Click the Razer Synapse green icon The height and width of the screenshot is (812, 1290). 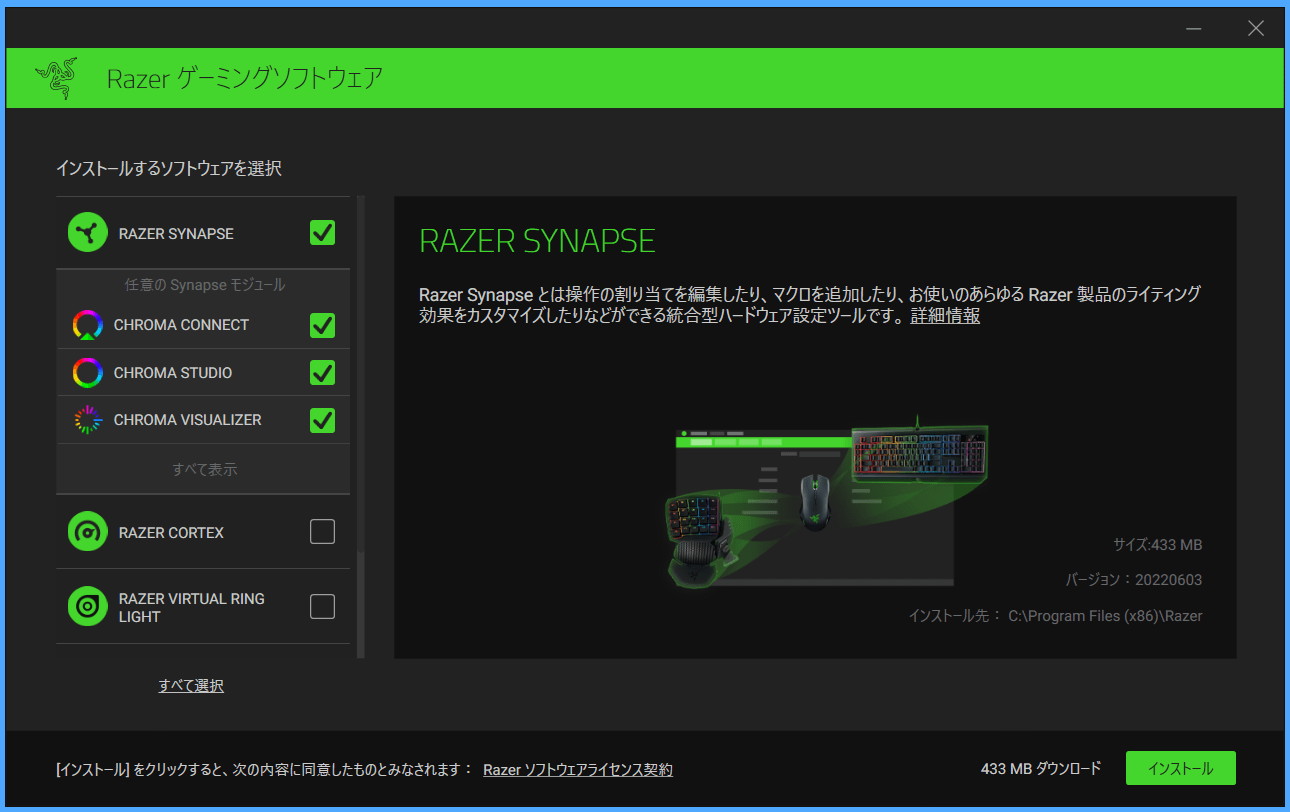(88, 233)
